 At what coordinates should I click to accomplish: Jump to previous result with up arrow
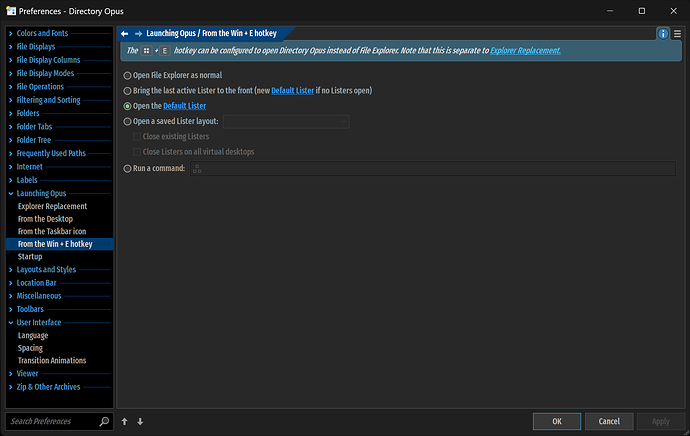point(125,421)
